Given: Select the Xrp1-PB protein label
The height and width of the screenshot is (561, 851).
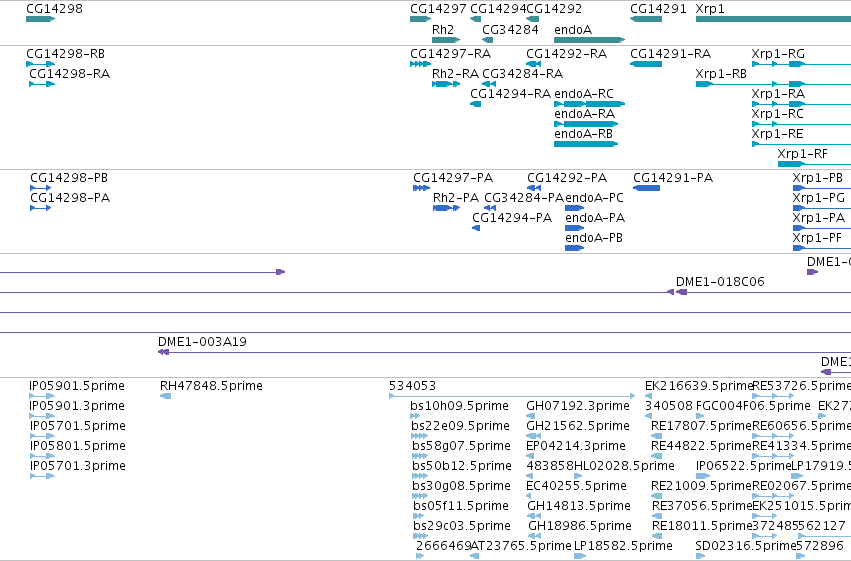Looking at the screenshot, I should pos(818,178).
